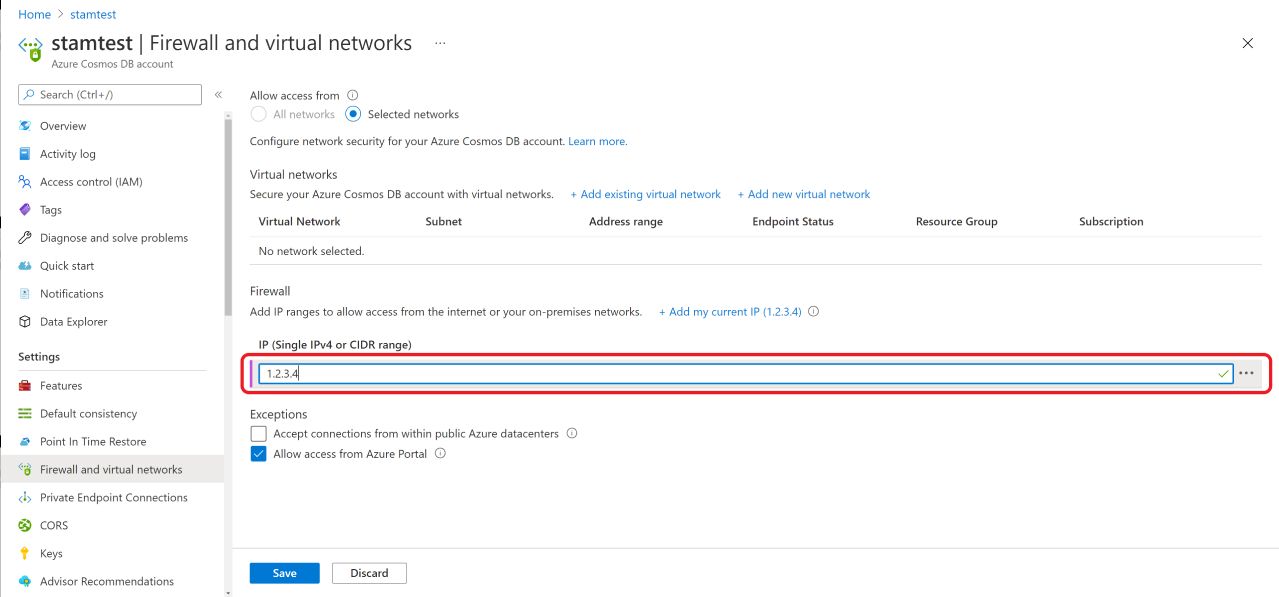Click the CORS icon in Settings

(25, 525)
